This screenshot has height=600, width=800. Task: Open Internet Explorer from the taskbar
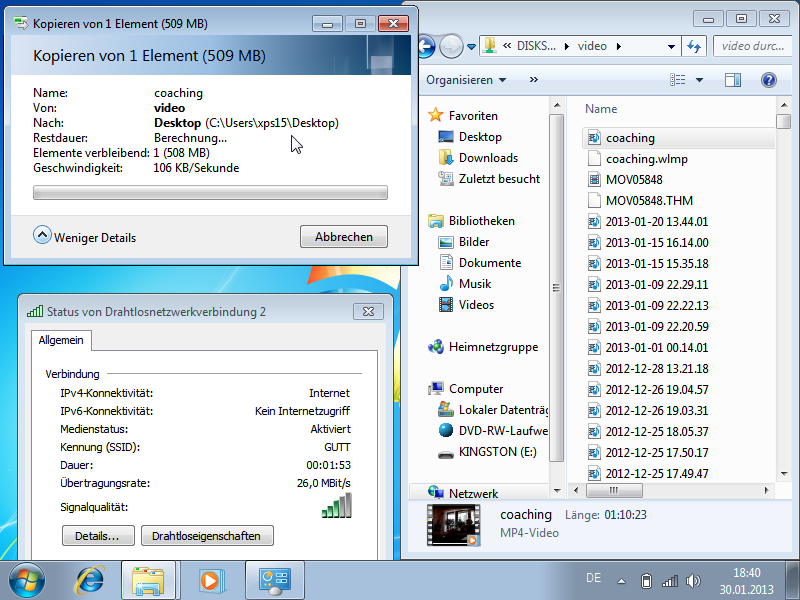[x=91, y=579]
